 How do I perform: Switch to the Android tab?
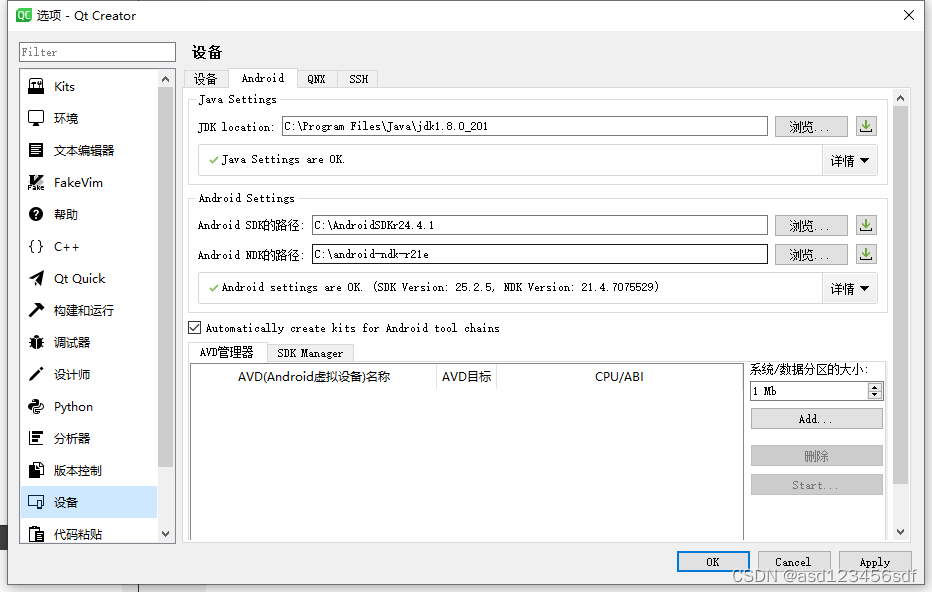263,78
